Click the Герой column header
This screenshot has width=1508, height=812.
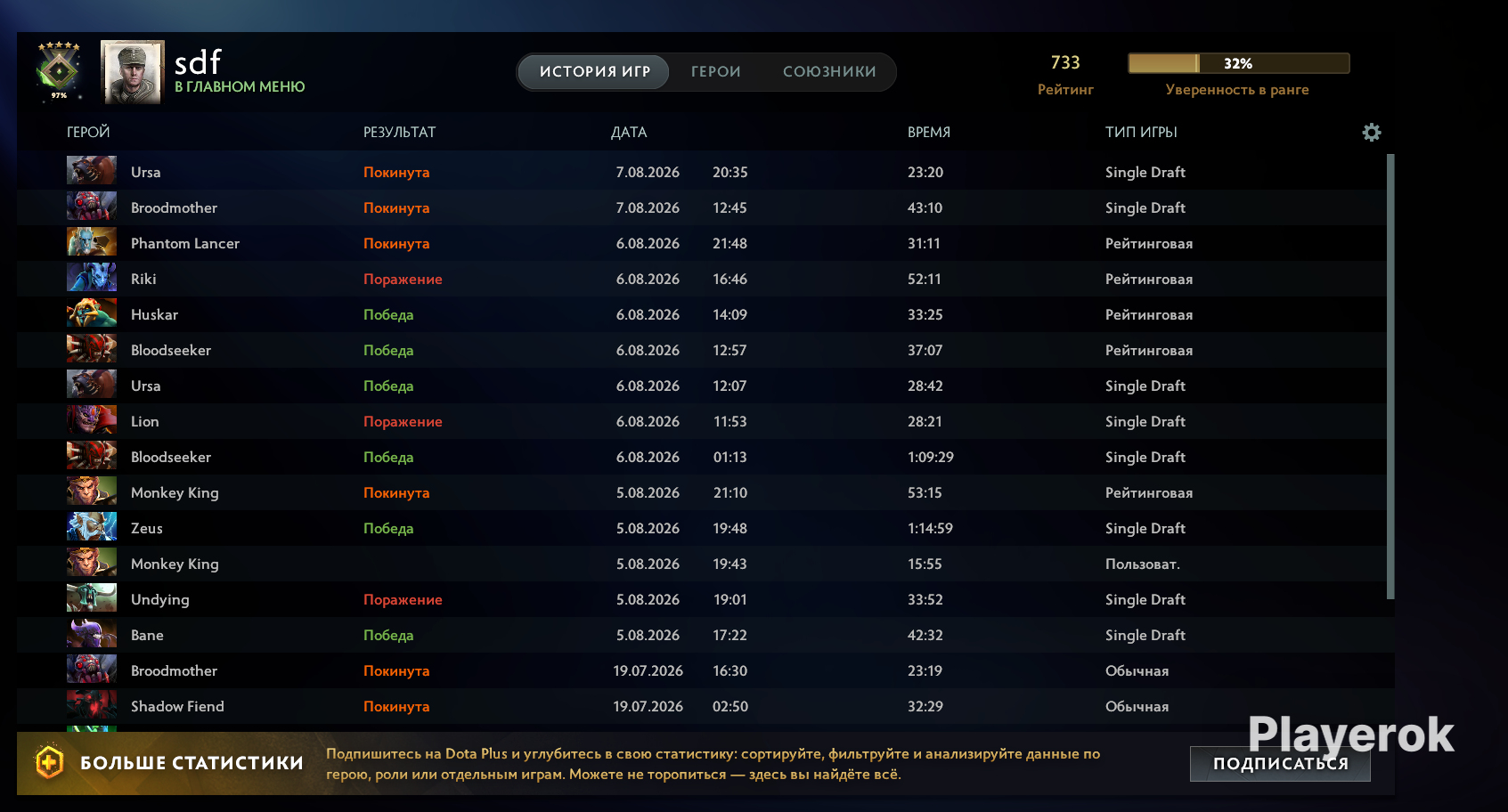pos(88,132)
